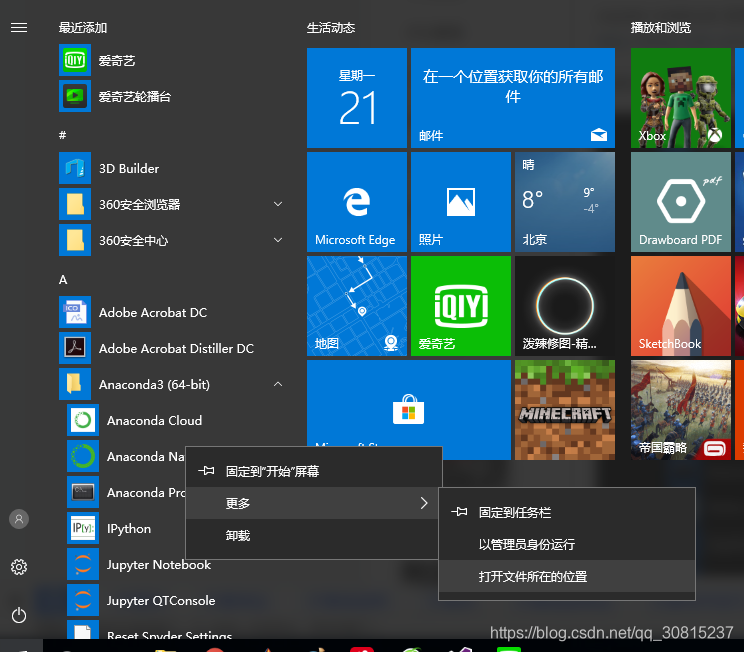
Task: Open Jupyter Notebook icon
Action: (x=83, y=564)
